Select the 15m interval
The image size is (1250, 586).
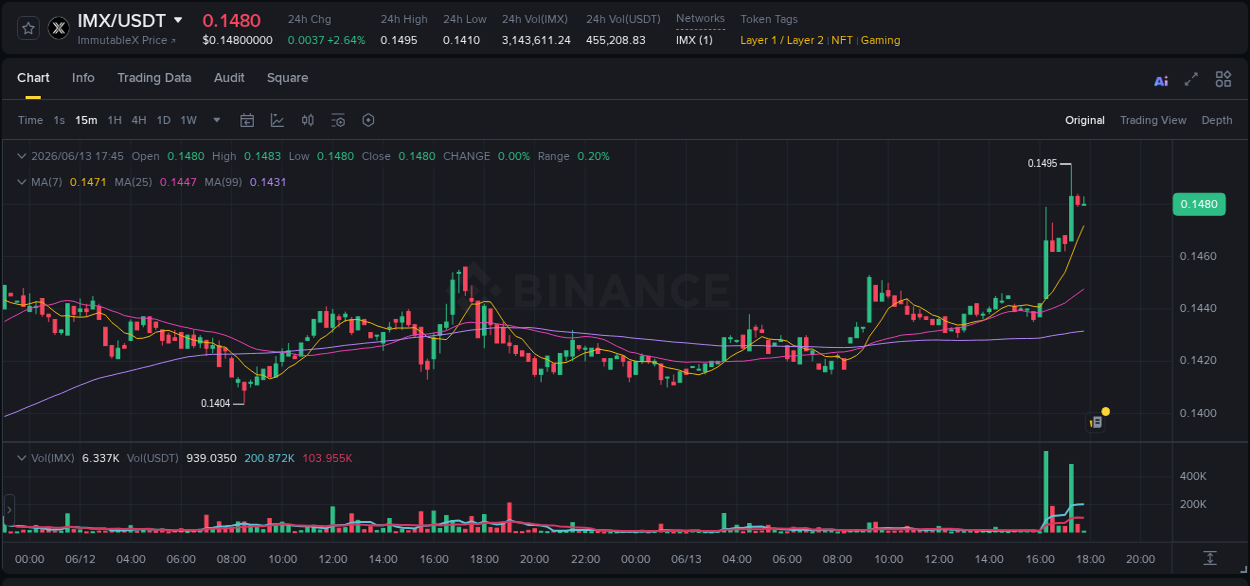pyautogui.click(x=86, y=120)
